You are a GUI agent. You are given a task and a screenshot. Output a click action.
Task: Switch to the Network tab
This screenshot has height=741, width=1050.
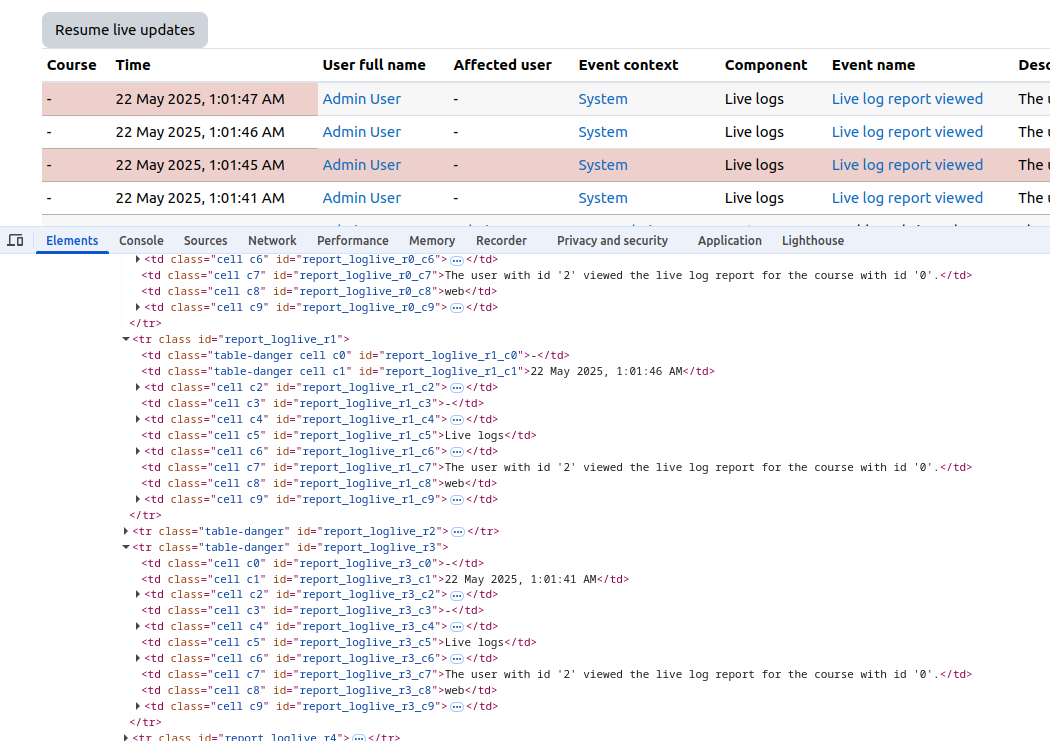click(272, 240)
